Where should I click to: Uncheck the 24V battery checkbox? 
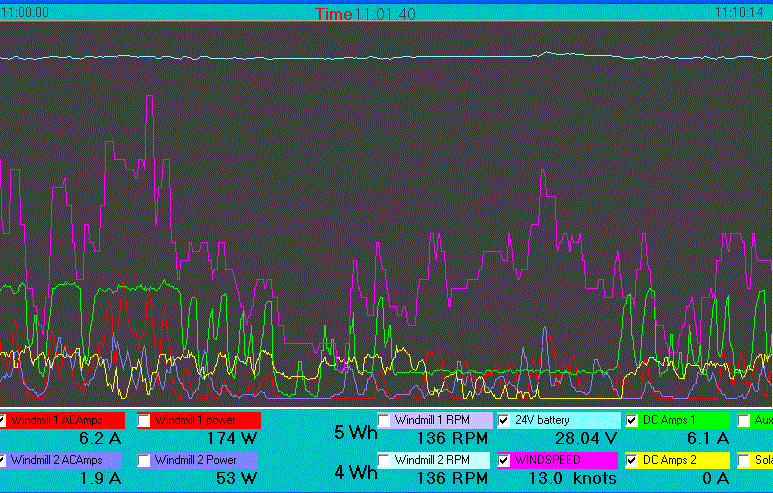[505, 420]
